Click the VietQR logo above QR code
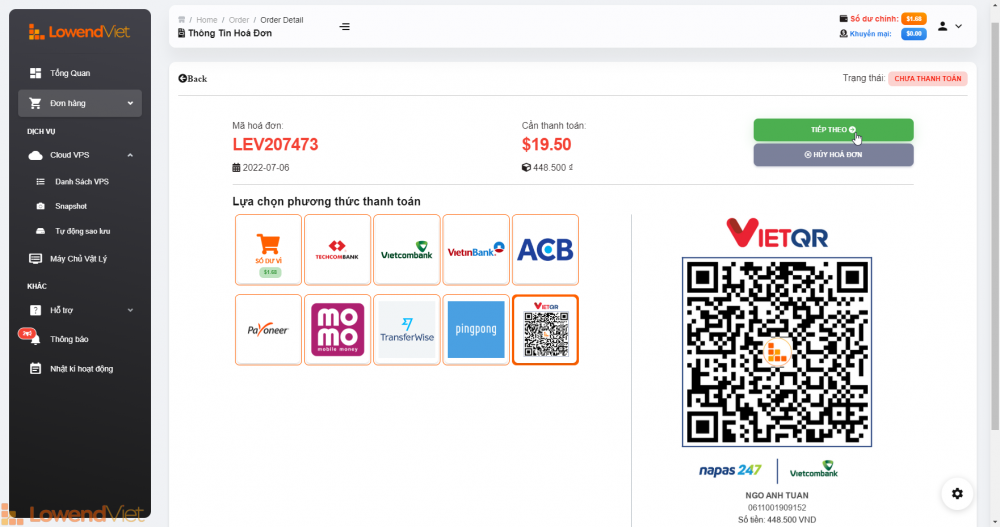This screenshot has height=527, width=1000. (777, 233)
